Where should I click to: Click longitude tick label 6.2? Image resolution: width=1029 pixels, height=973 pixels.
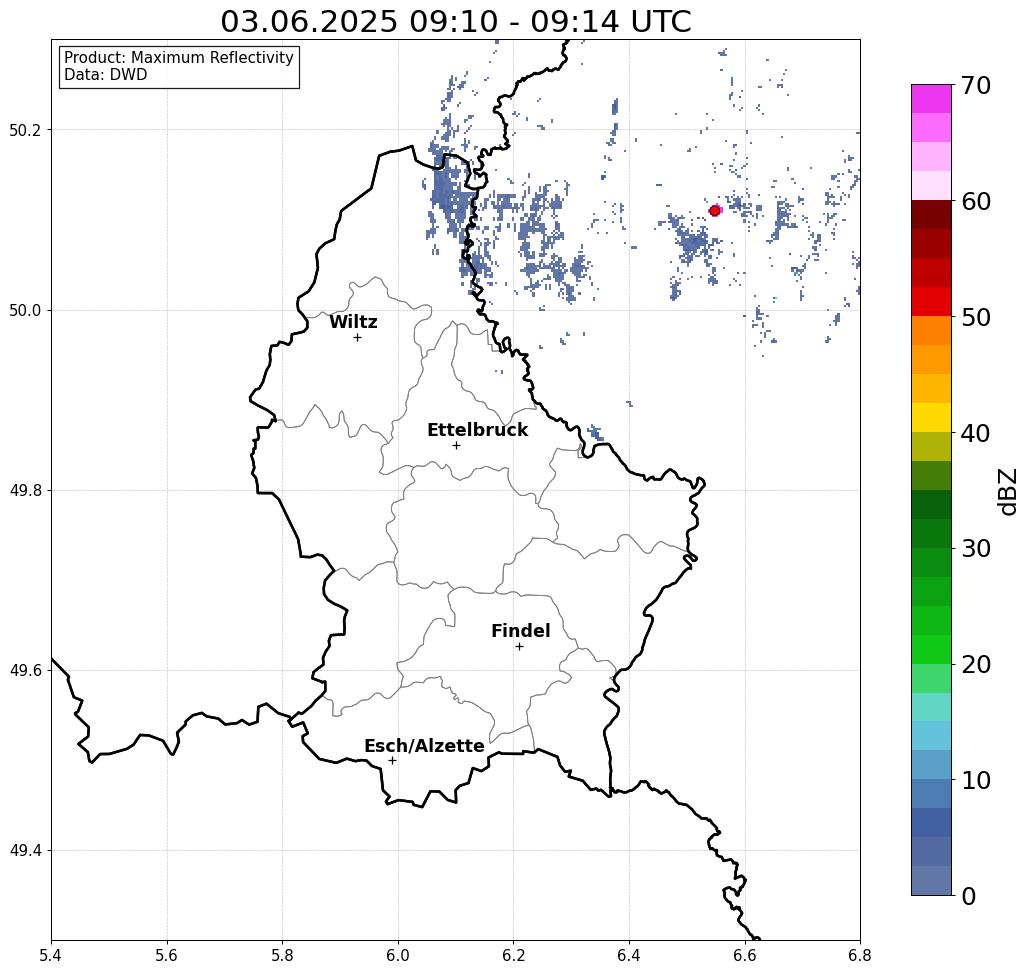(x=513, y=955)
